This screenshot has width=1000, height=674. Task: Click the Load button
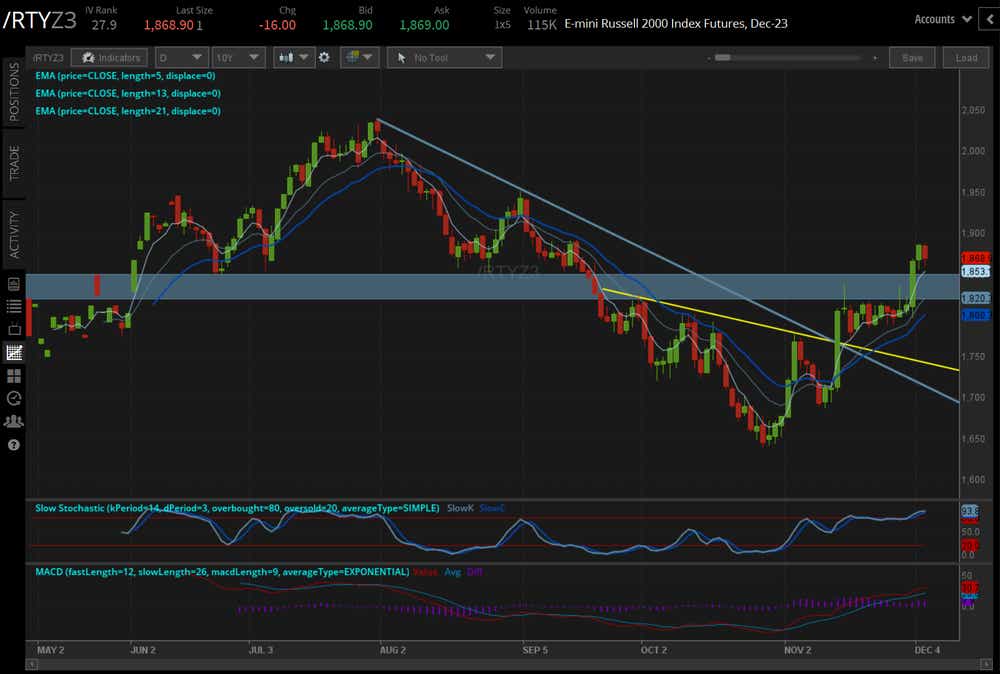[966, 58]
